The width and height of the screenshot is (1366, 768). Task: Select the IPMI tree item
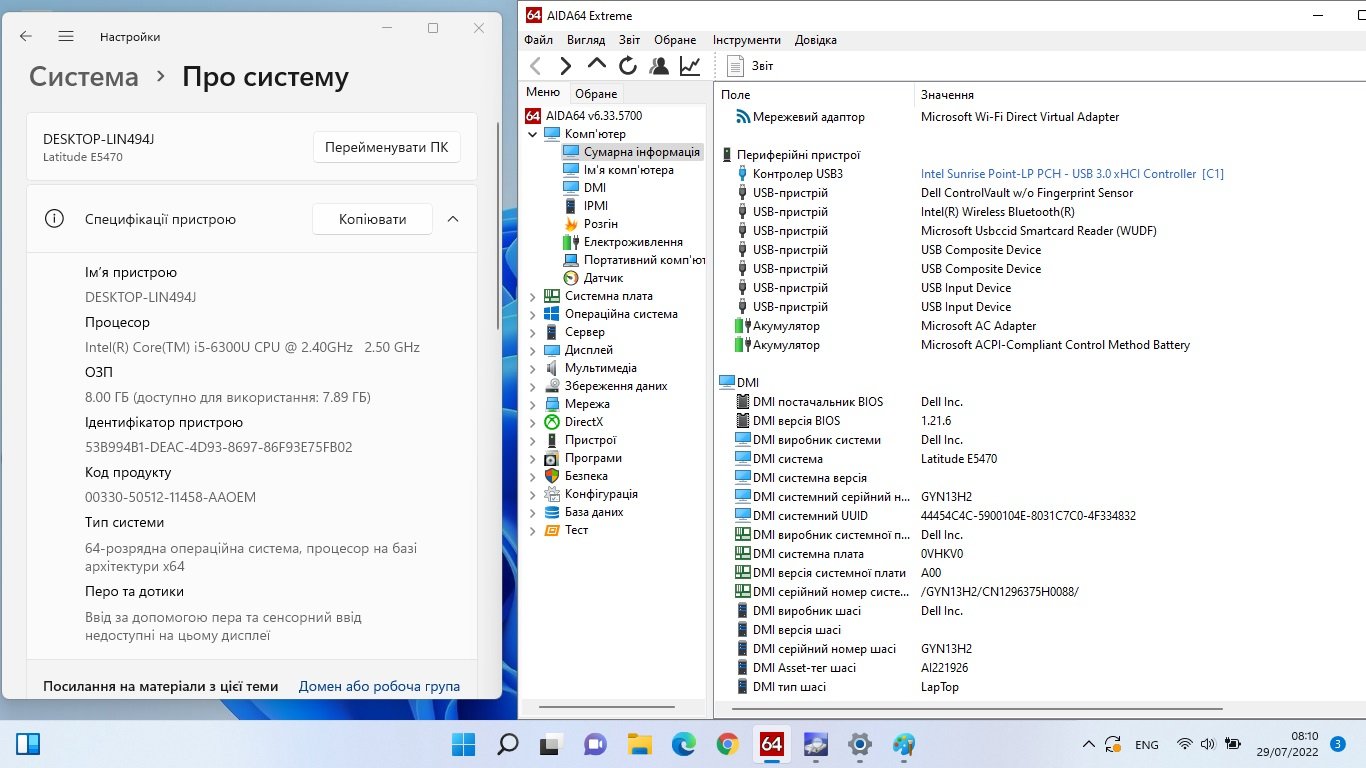coord(596,206)
